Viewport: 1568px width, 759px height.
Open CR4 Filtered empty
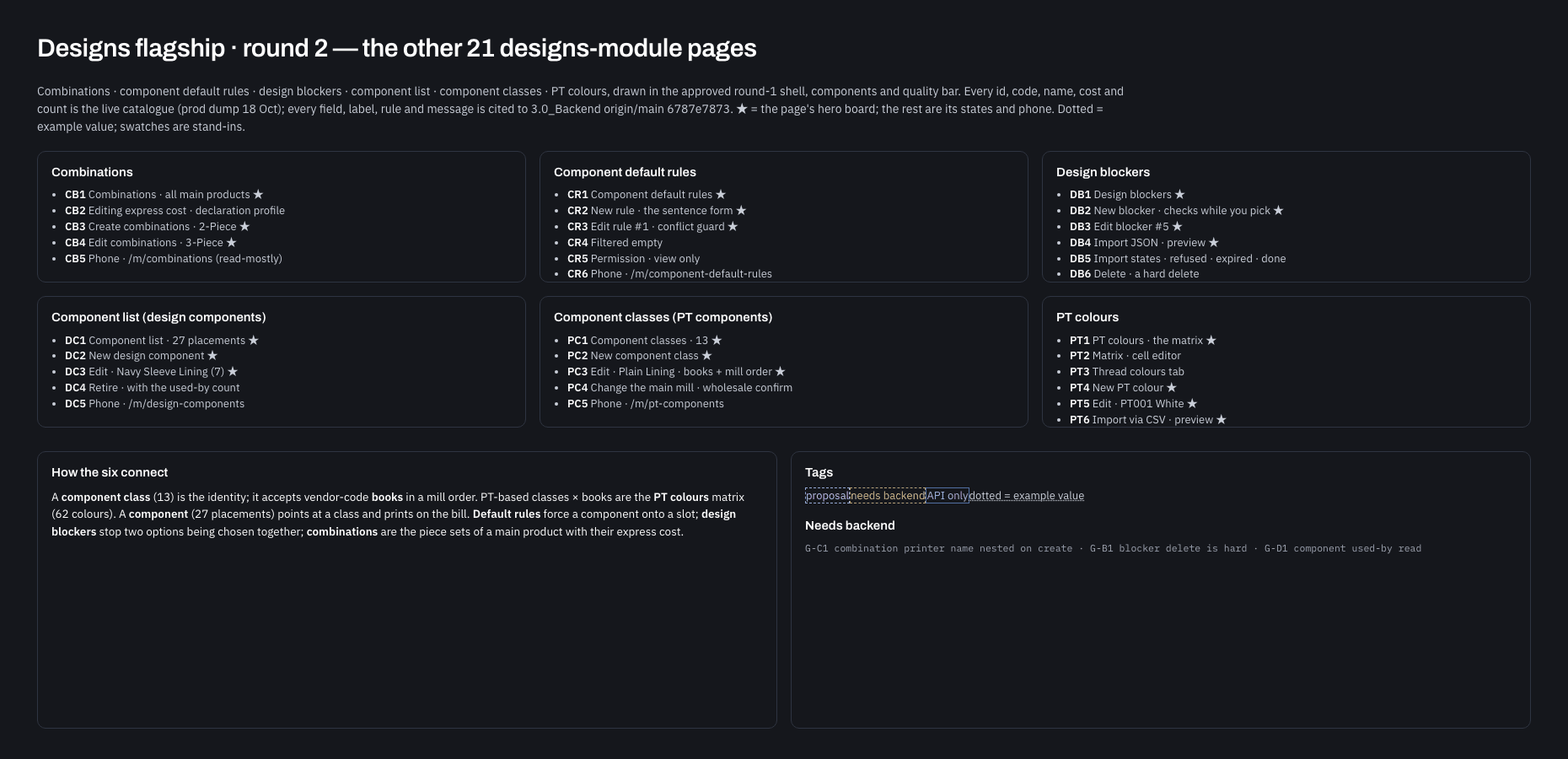click(x=615, y=243)
